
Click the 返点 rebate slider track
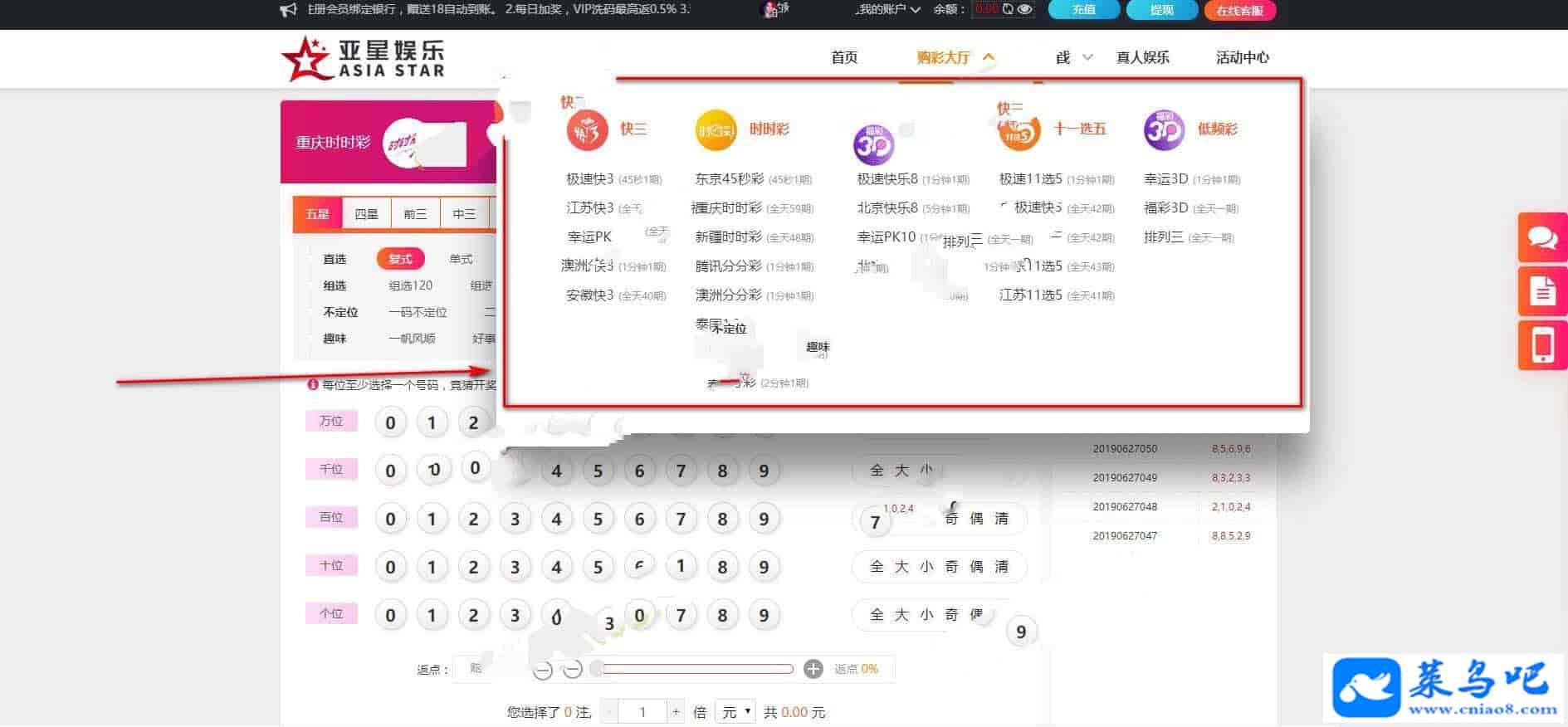697,669
